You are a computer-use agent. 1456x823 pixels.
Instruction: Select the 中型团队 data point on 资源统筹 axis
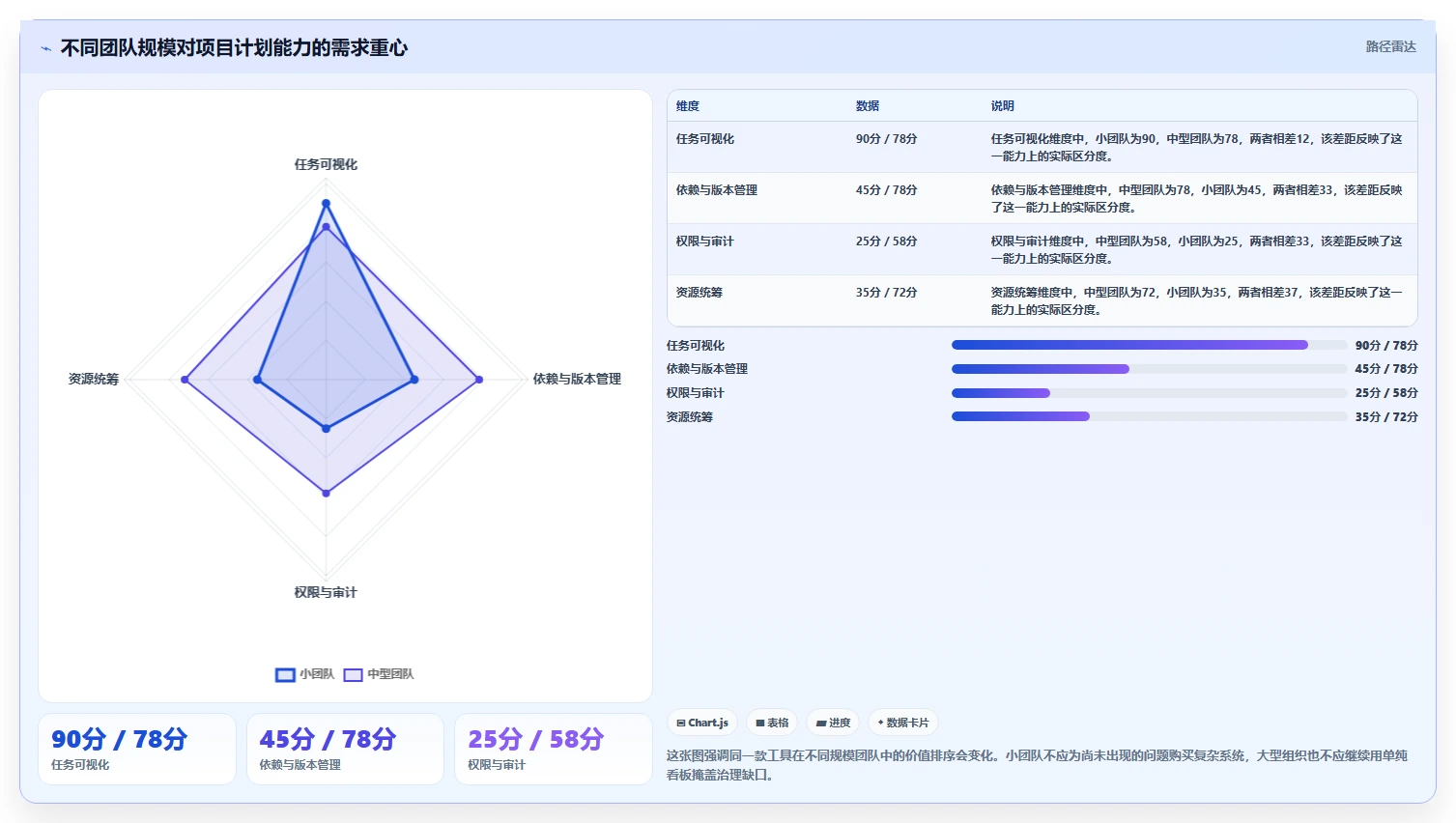[185, 380]
